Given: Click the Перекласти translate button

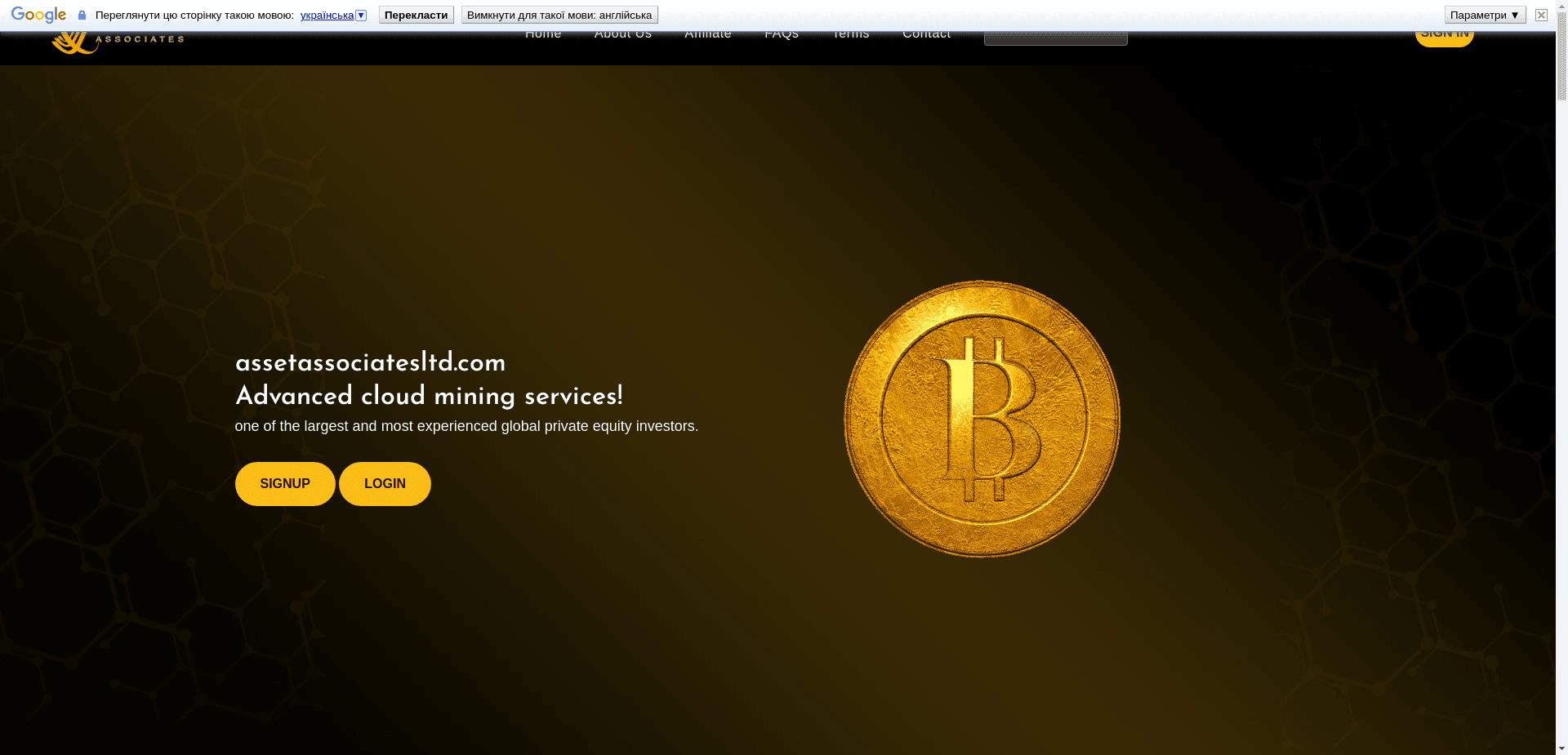Looking at the screenshot, I should (416, 16).
